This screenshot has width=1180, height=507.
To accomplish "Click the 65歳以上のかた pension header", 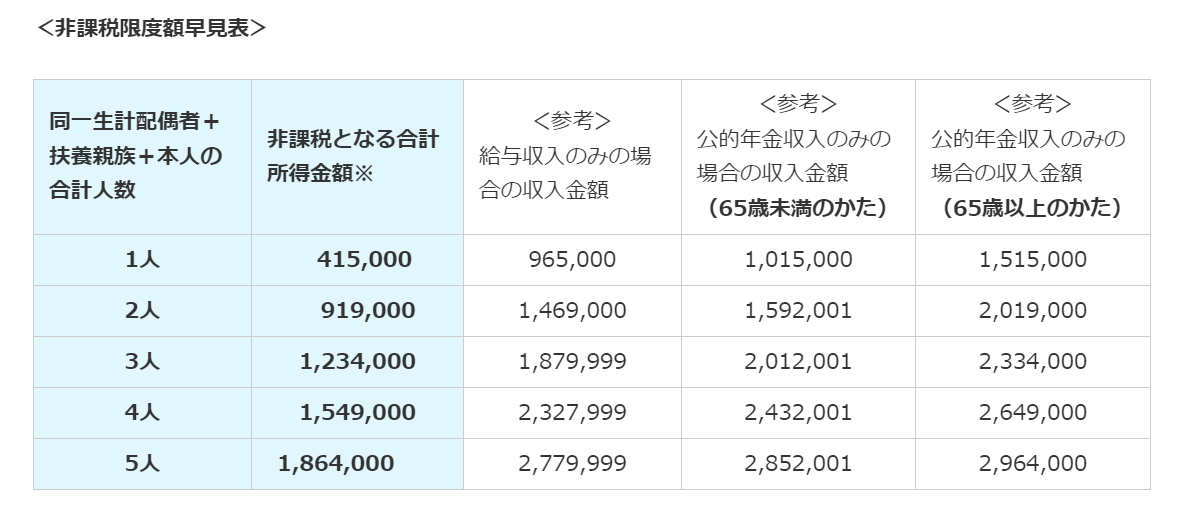I will click(1031, 156).
